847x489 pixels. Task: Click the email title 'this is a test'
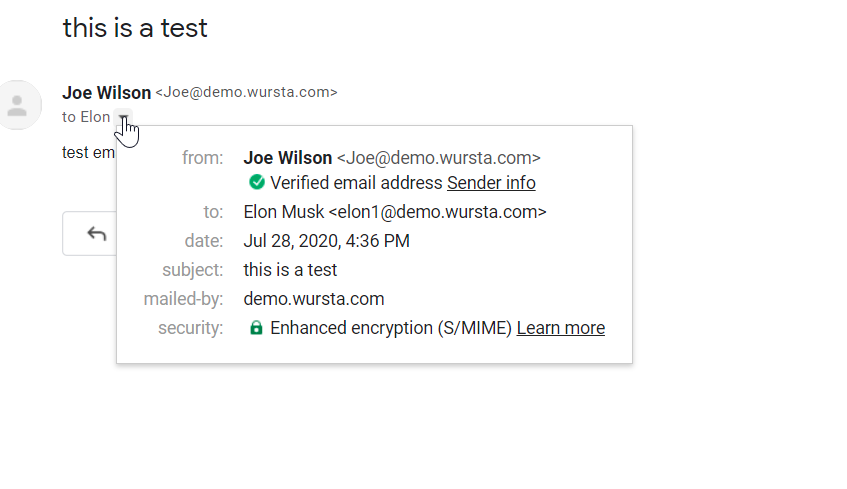[135, 28]
